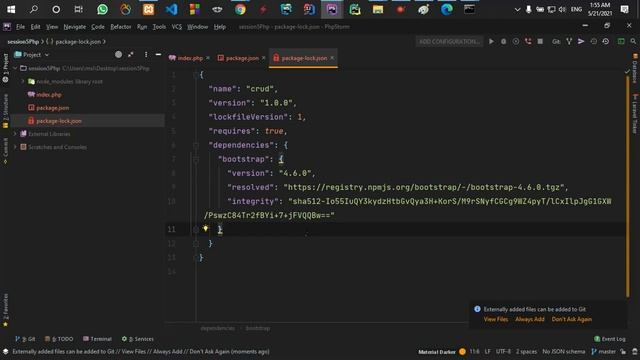Open Search Everywhere magnifier icon
Screen dimensions: 640x360
(633, 41)
